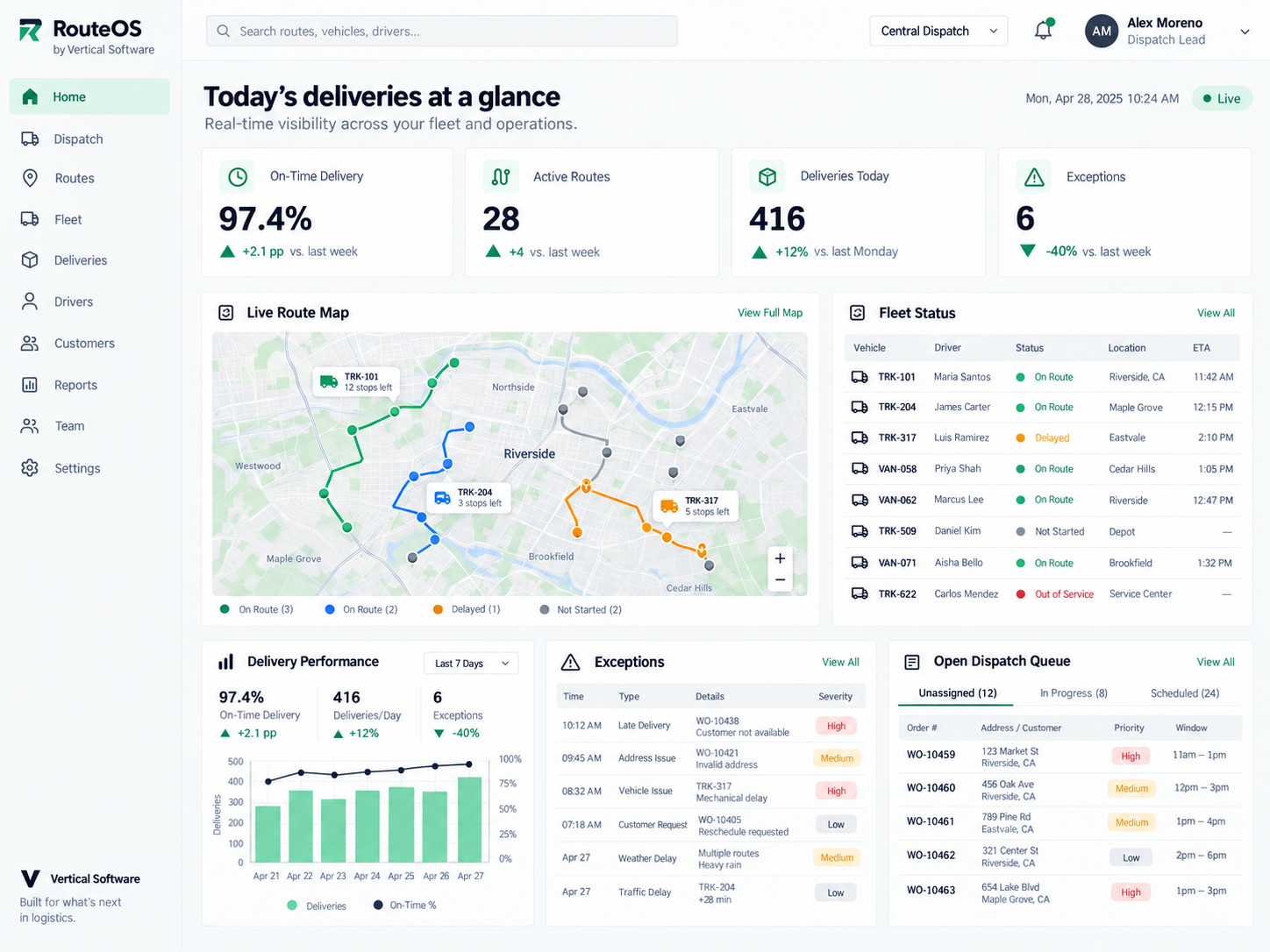The width and height of the screenshot is (1270, 952).
Task: Open notifications bell icon
Action: coord(1043,31)
